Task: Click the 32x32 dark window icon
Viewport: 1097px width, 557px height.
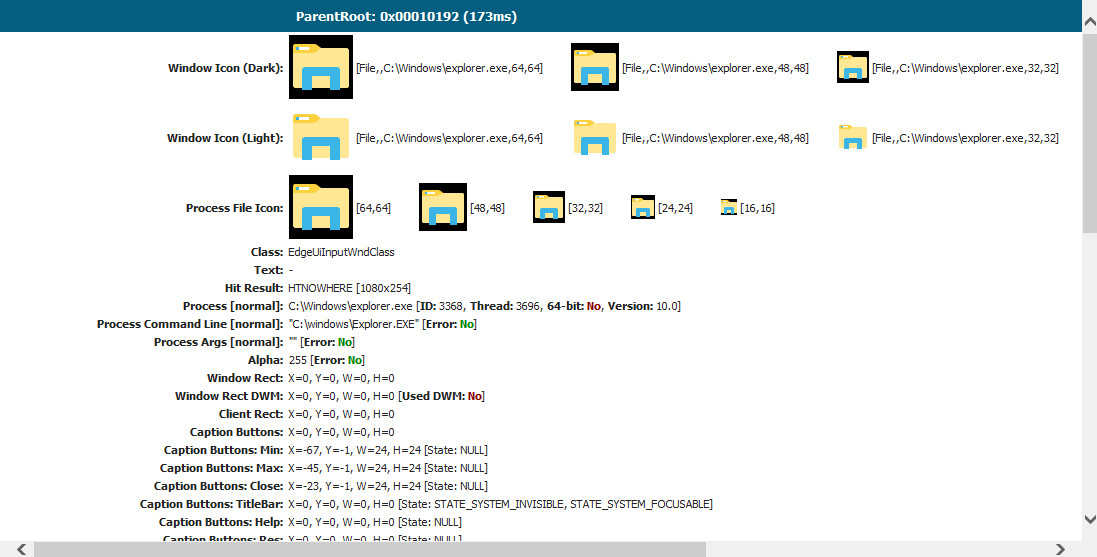Action: [853, 67]
